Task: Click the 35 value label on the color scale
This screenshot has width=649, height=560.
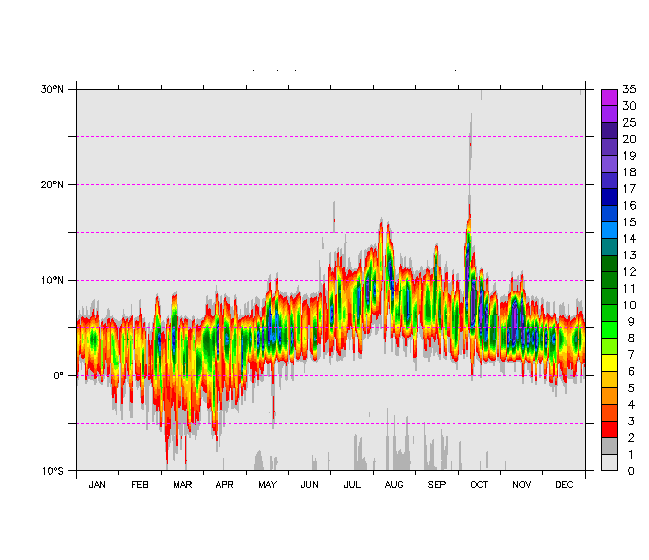Action: pos(629,89)
